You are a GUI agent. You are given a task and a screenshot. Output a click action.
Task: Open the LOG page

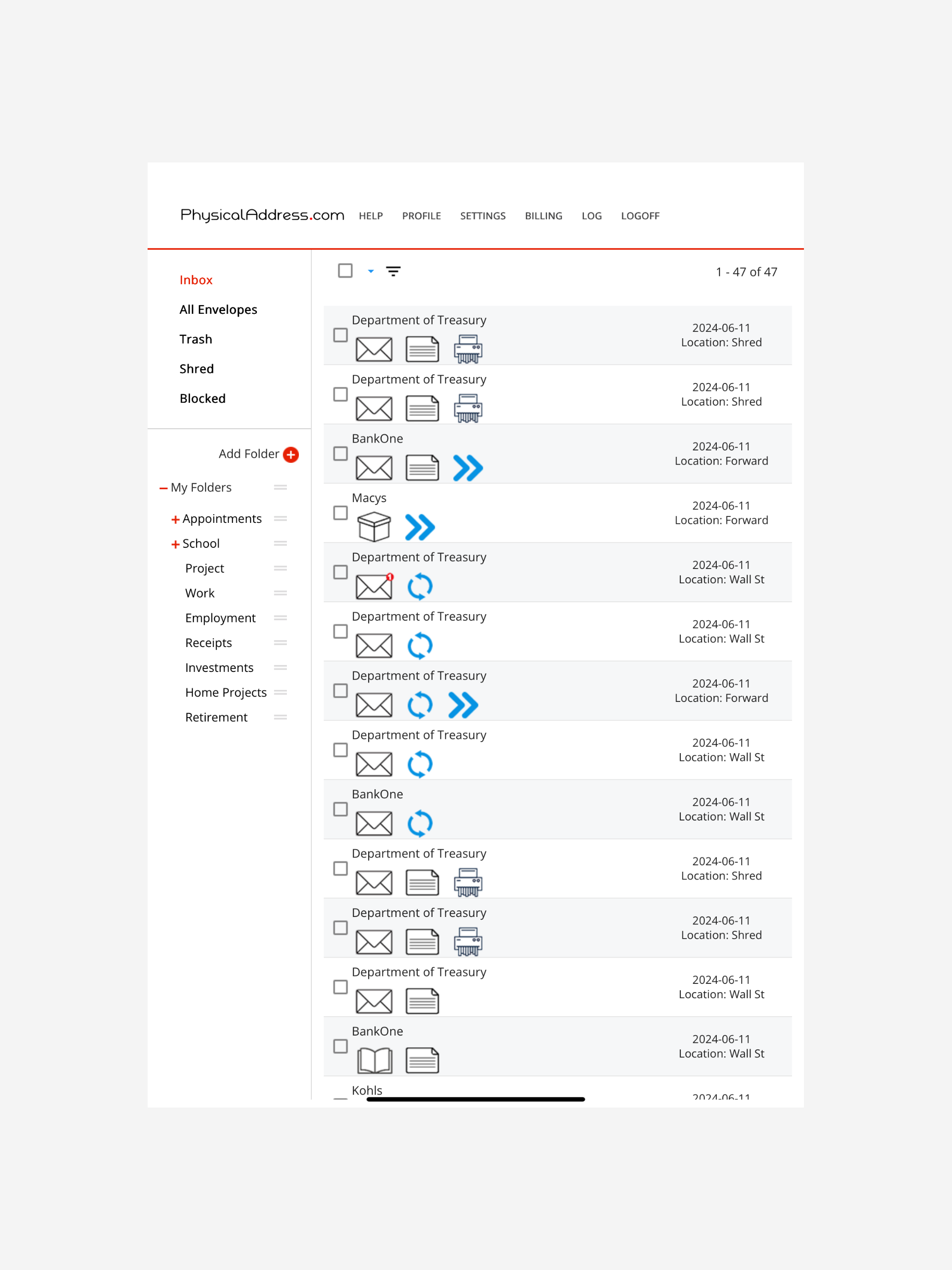tap(592, 216)
